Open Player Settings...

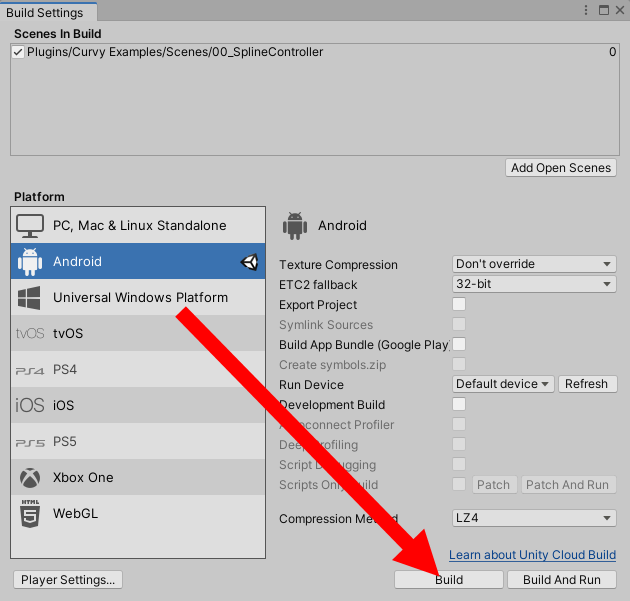tap(68, 580)
